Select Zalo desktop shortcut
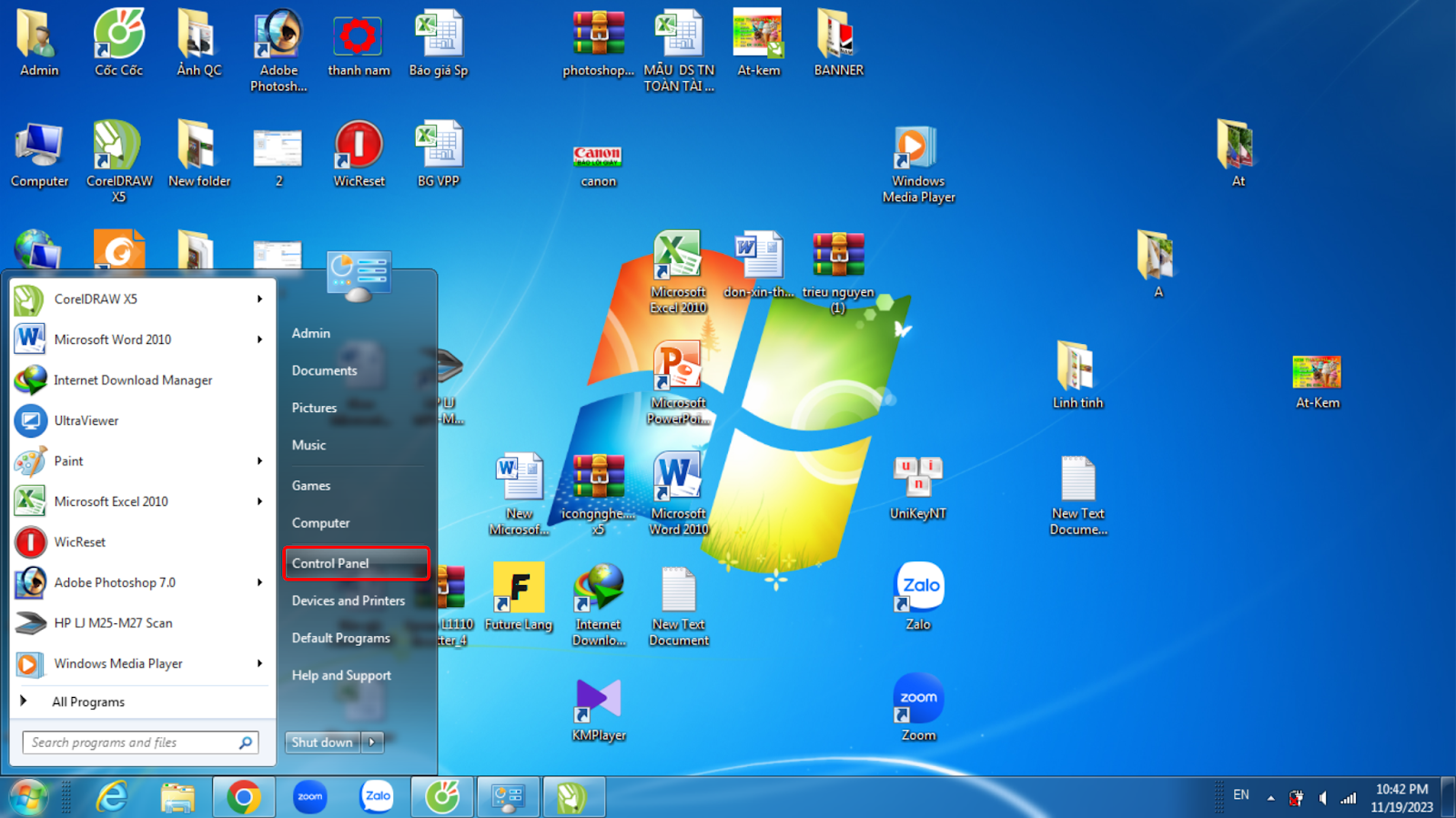The image size is (1456, 818). 918,597
